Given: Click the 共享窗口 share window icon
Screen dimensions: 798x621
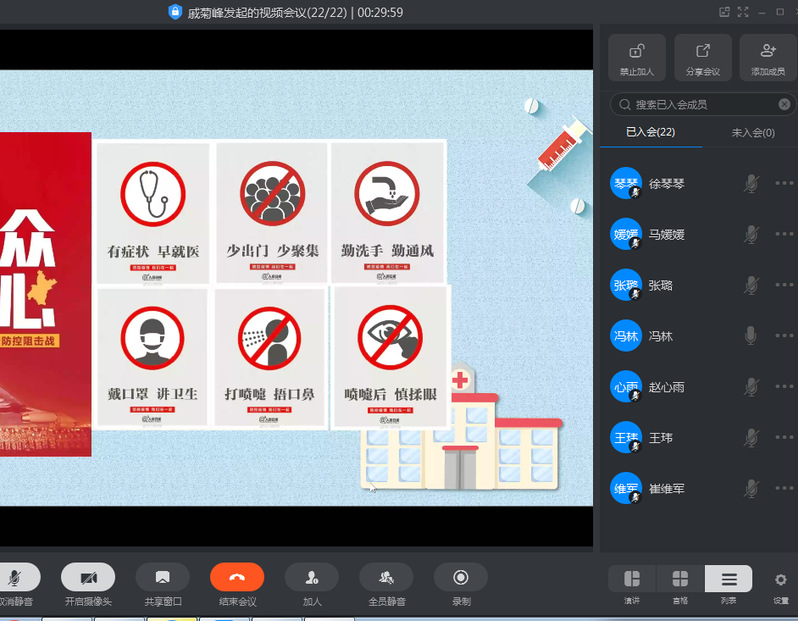Looking at the screenshot, I should click(162, 577).
